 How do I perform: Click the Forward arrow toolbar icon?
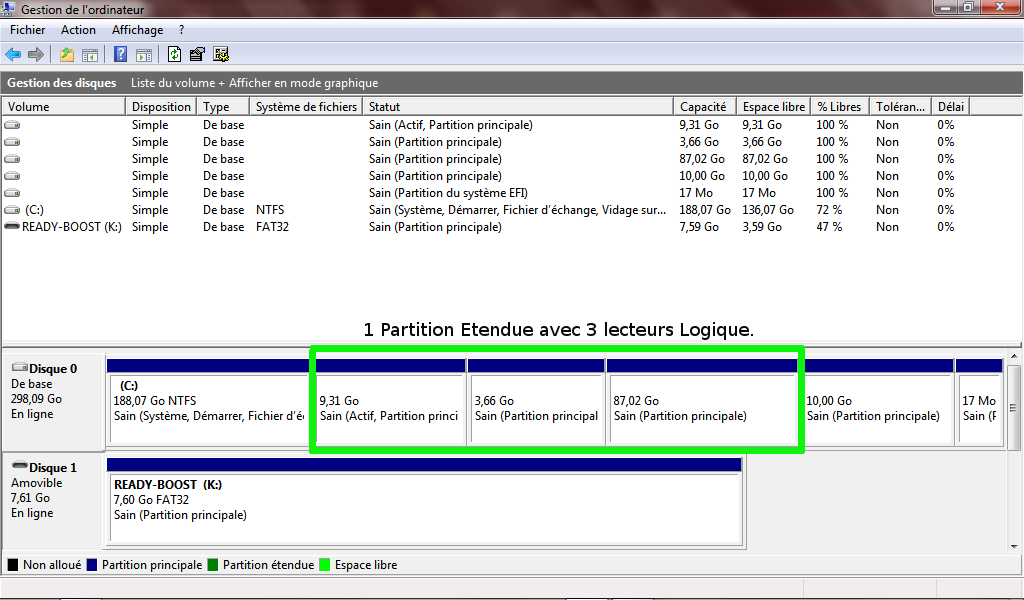36,54
